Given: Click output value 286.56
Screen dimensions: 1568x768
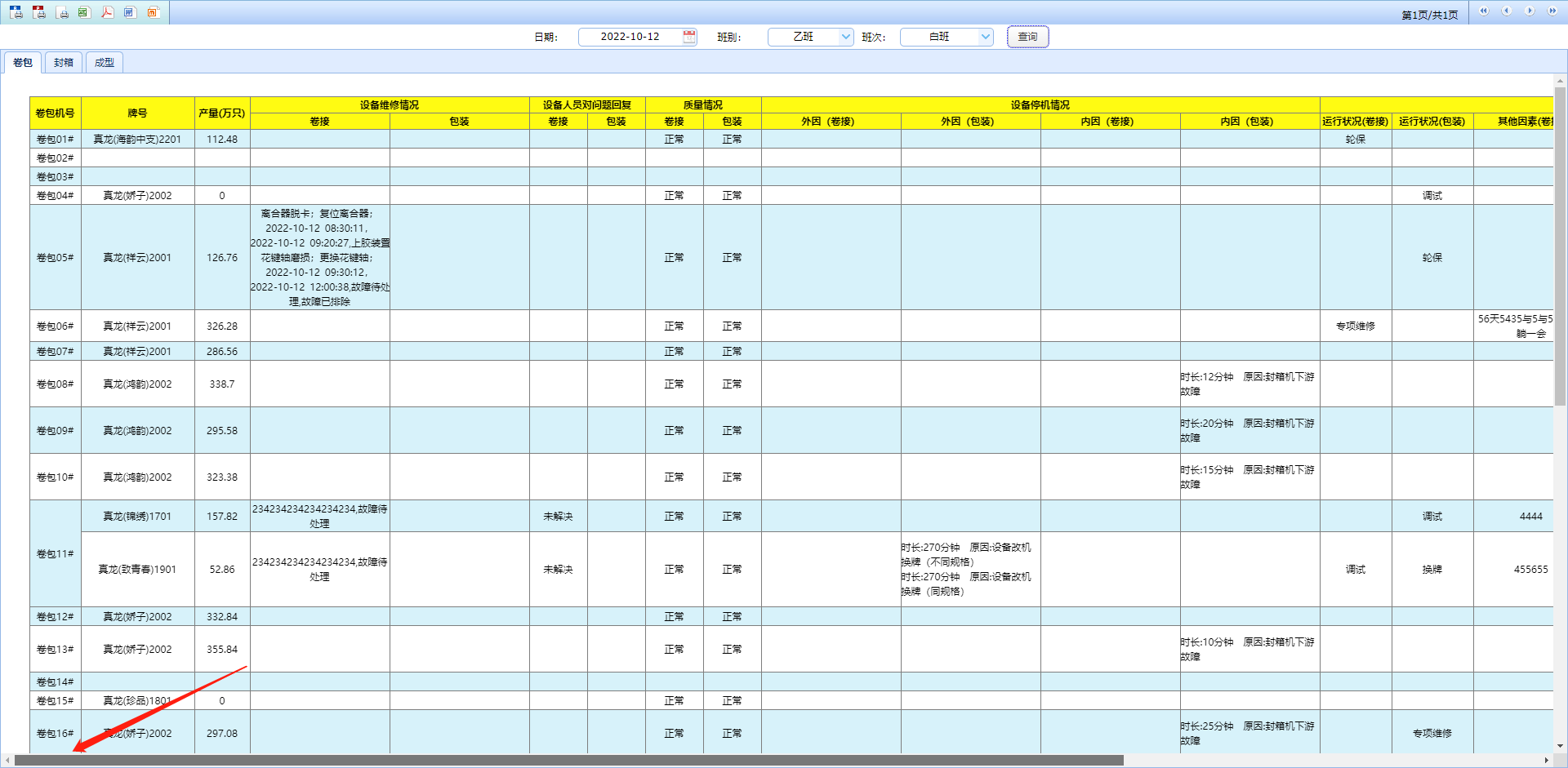Looking at the screenshot, I should point(222,352).
